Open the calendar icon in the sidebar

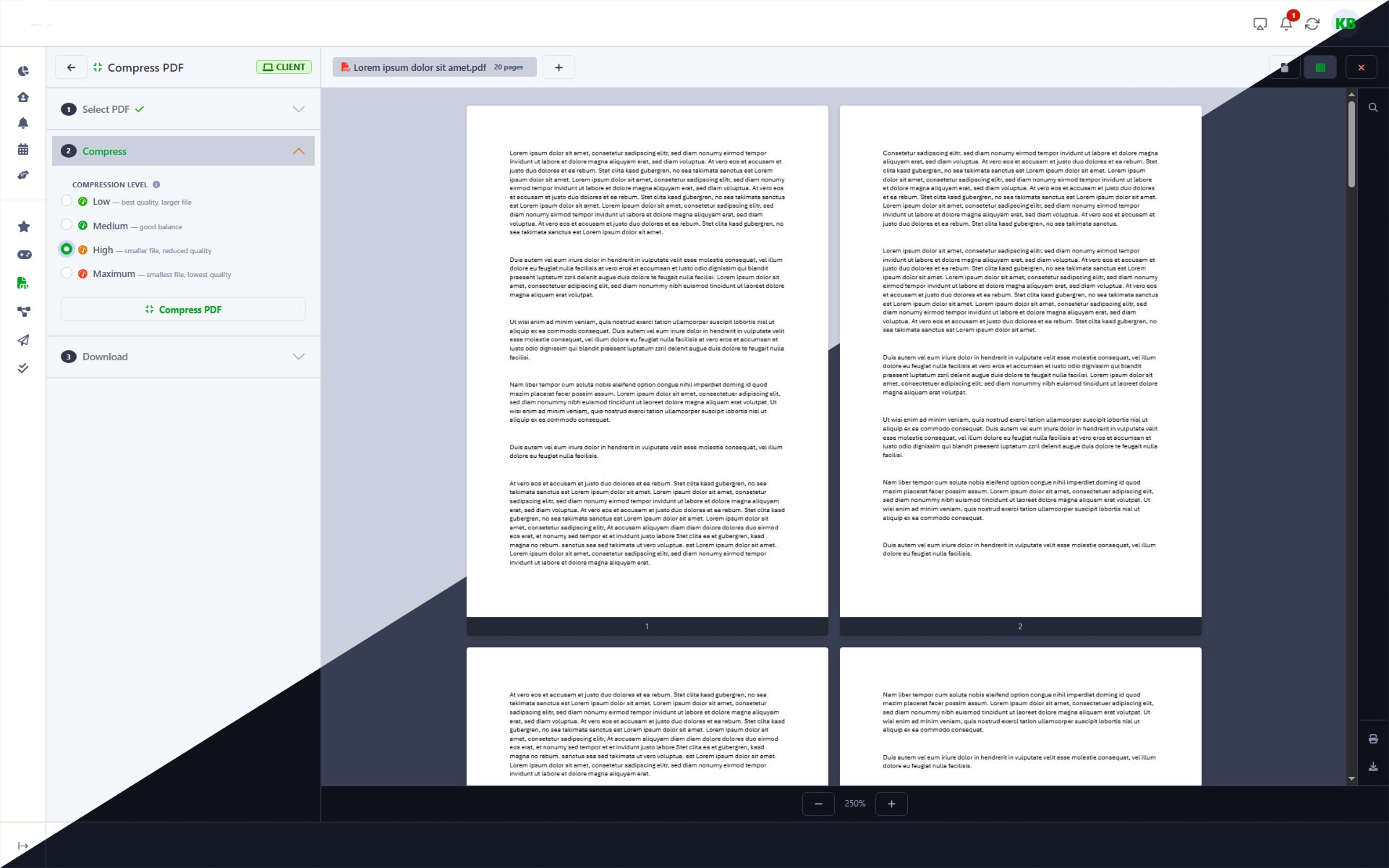[23, 149]
